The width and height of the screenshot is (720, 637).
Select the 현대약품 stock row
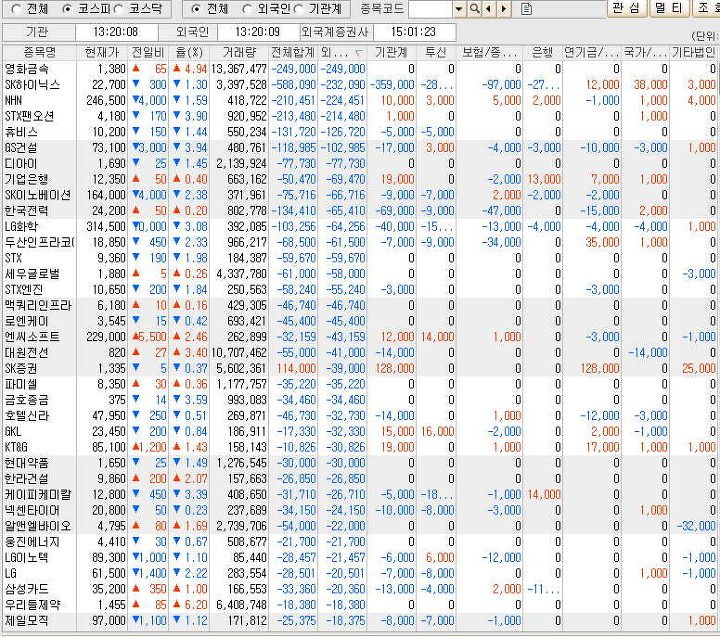(x=360, y=463)
